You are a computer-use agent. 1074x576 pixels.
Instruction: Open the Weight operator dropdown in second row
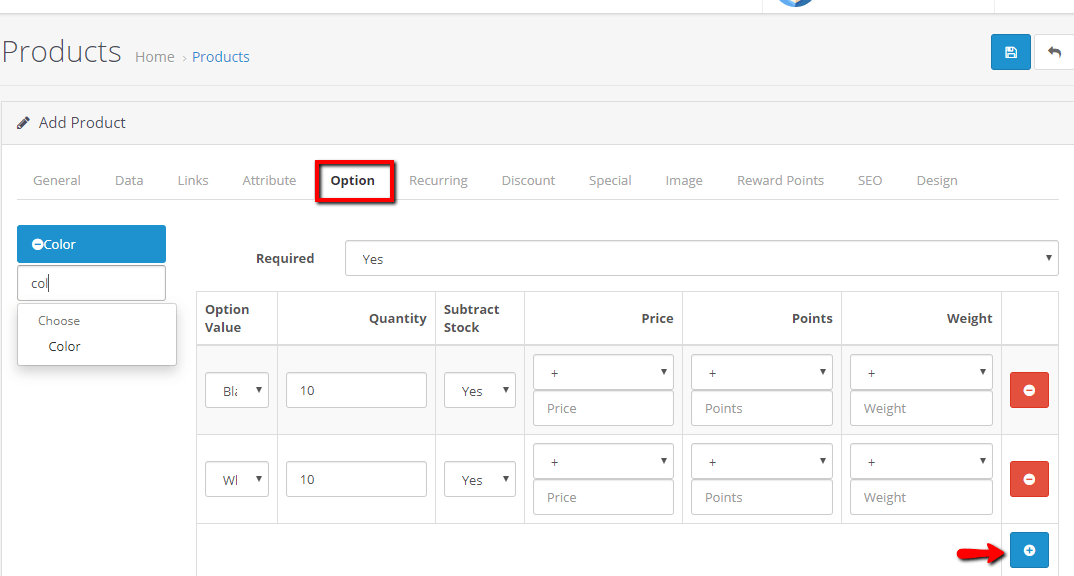pos(920,461)
